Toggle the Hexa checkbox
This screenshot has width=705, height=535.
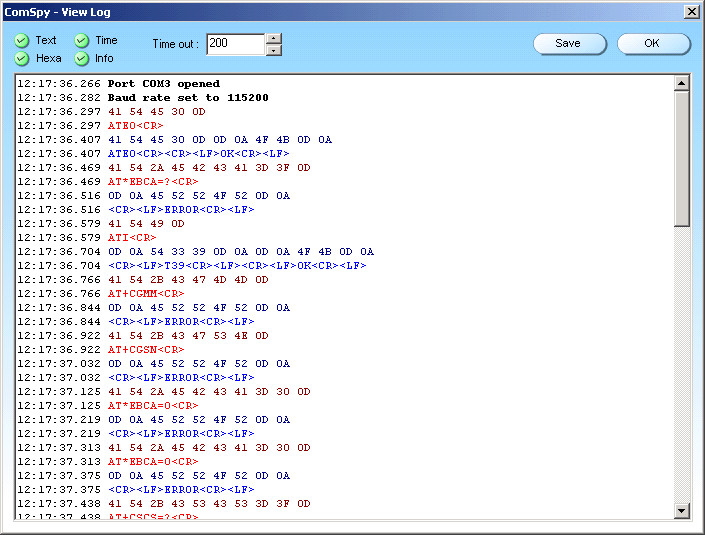coord(22,58)
